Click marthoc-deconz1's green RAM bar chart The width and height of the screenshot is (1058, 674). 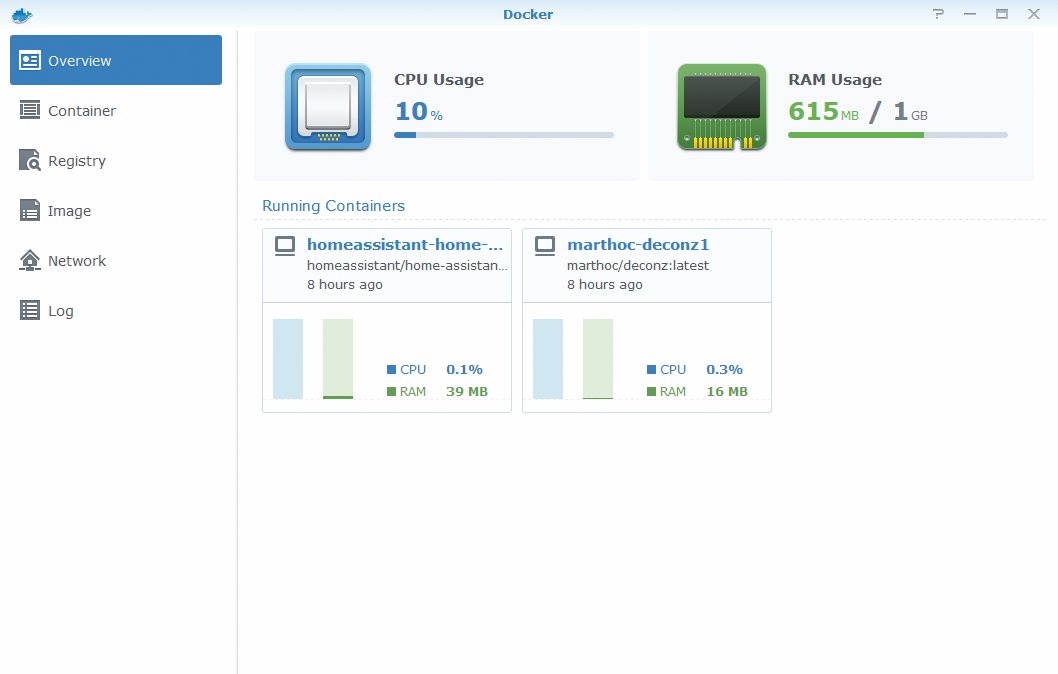coord(598,359)
